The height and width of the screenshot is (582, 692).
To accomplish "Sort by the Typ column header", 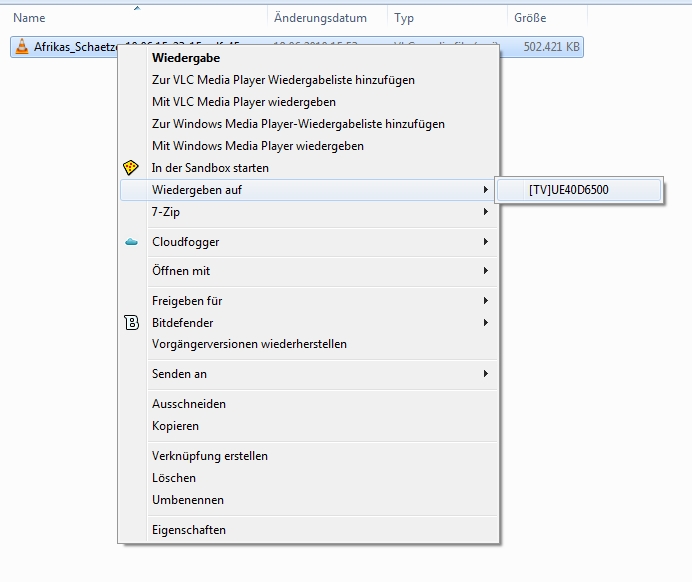I will pos(447,18).
